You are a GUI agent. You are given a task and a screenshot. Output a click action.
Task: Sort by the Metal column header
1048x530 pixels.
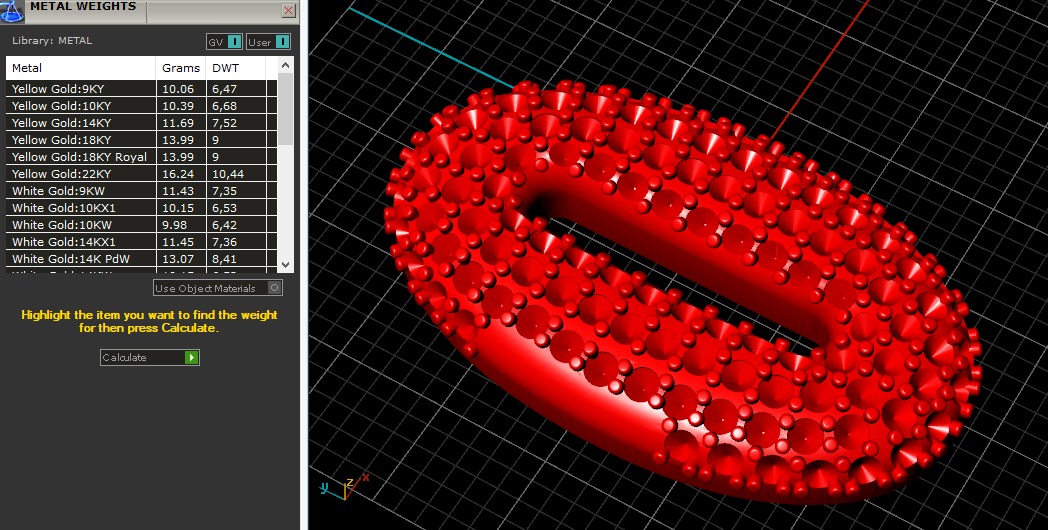tap(81, 68)
